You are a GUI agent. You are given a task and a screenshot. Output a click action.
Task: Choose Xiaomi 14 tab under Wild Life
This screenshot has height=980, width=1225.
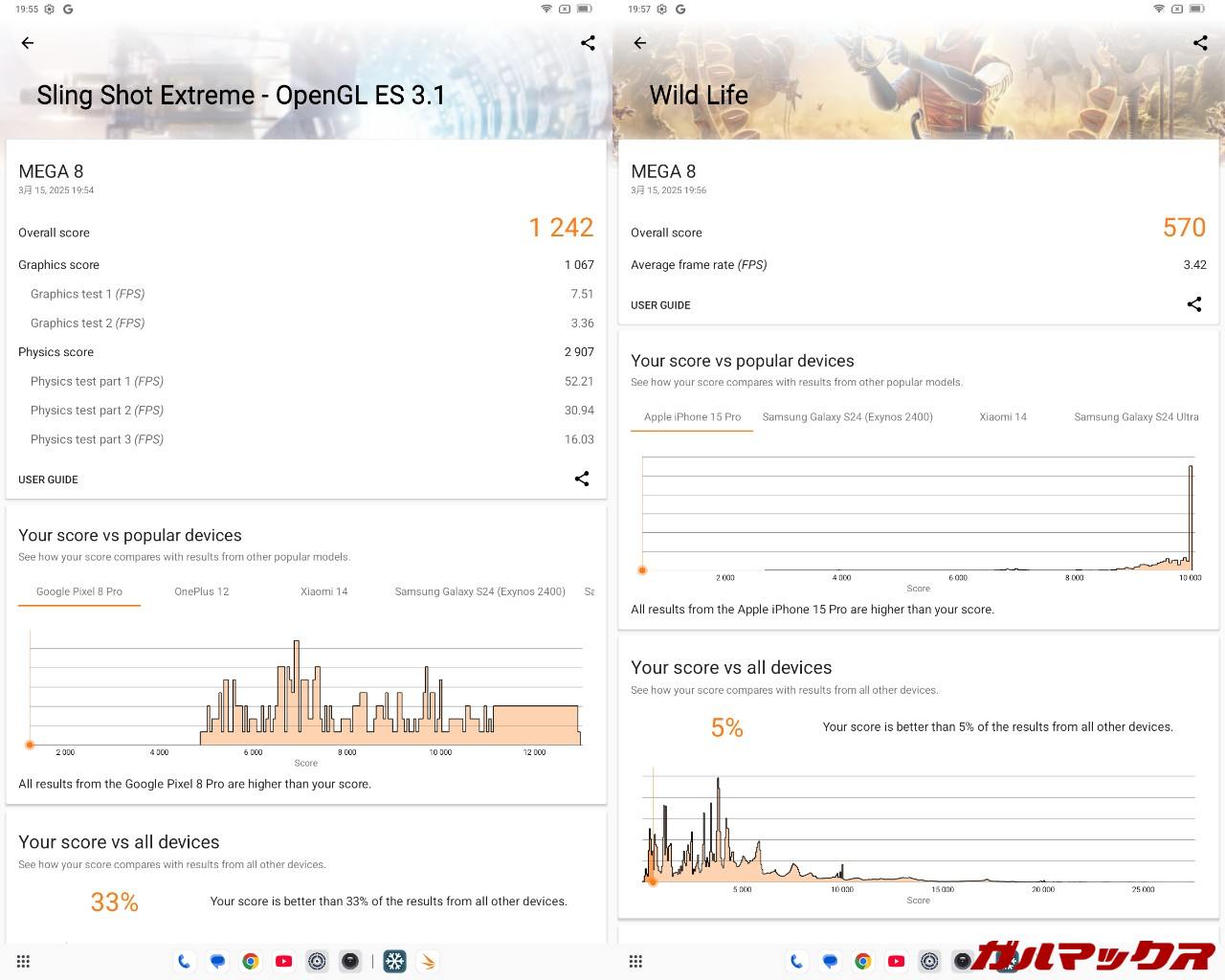(x=1003, y=417)
